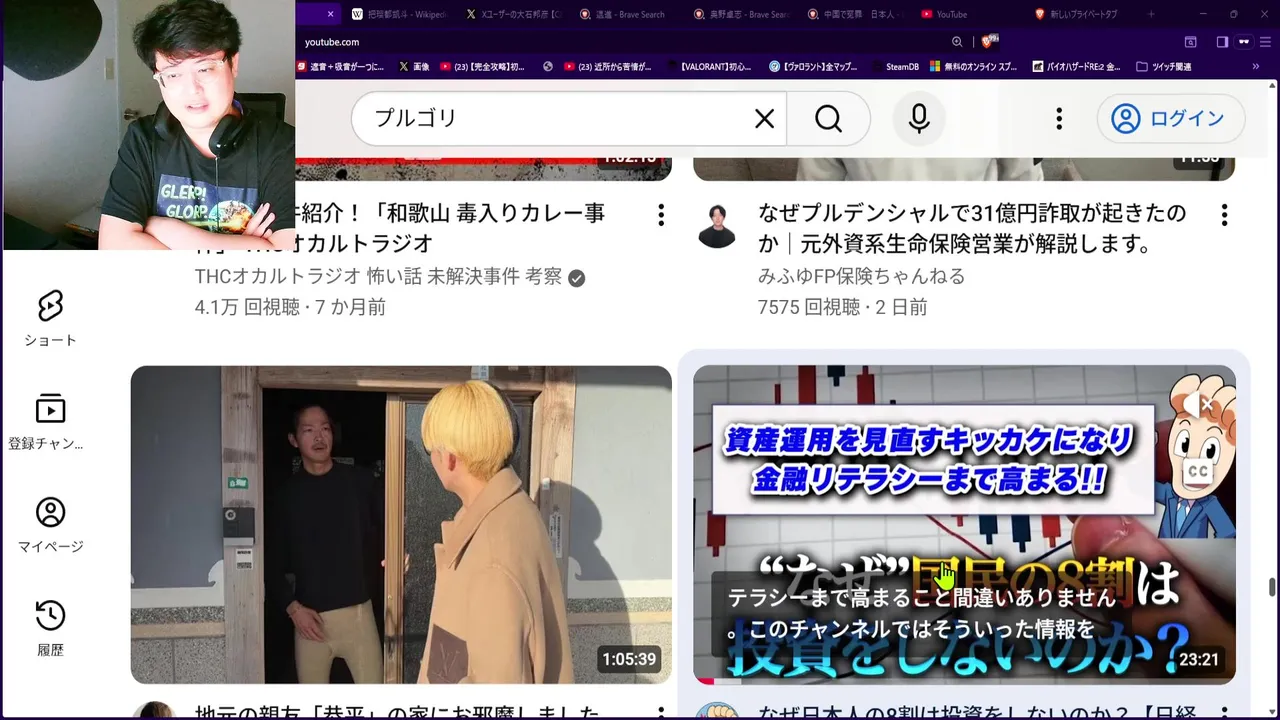Open channel THCオカルトラジオ link
Image resolution: width=1280 pixels, height=720 pixels.
tap(378, 276)
